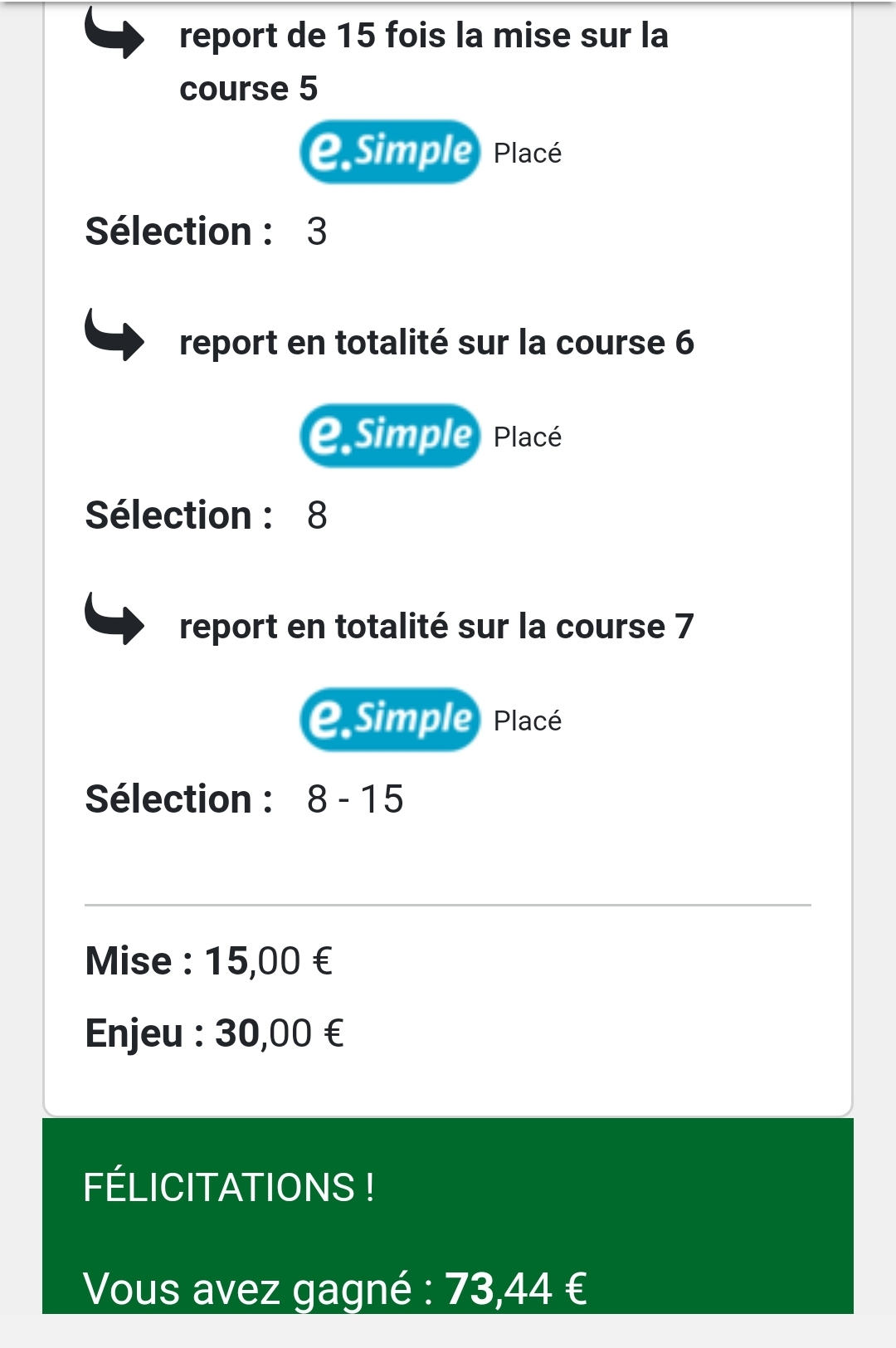Click the separator line above Mise
Screen dimensions: 896x1348
tap(448, 905)
